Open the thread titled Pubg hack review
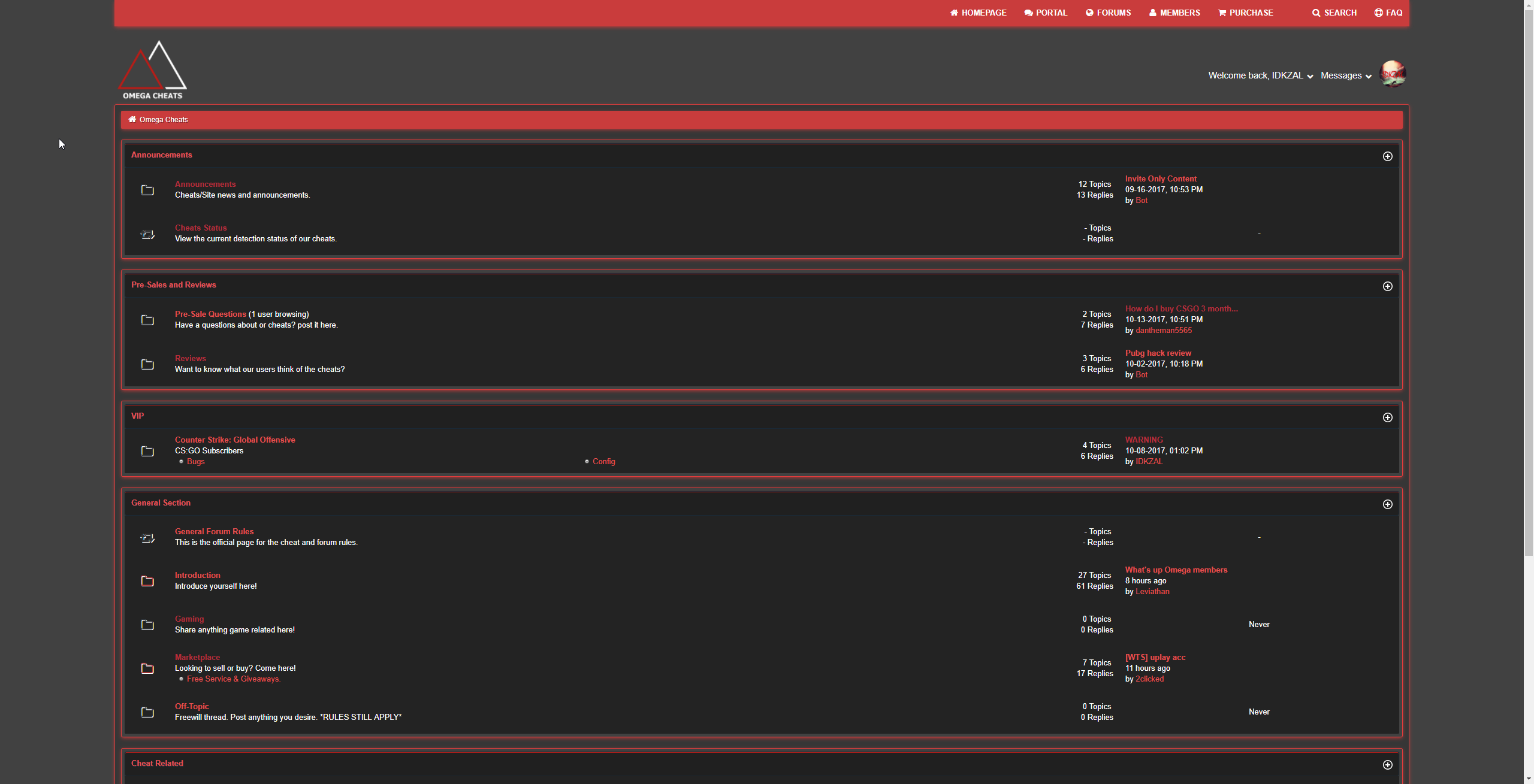This screenshot has width=1534, height=784. (x=1158, y=353)
